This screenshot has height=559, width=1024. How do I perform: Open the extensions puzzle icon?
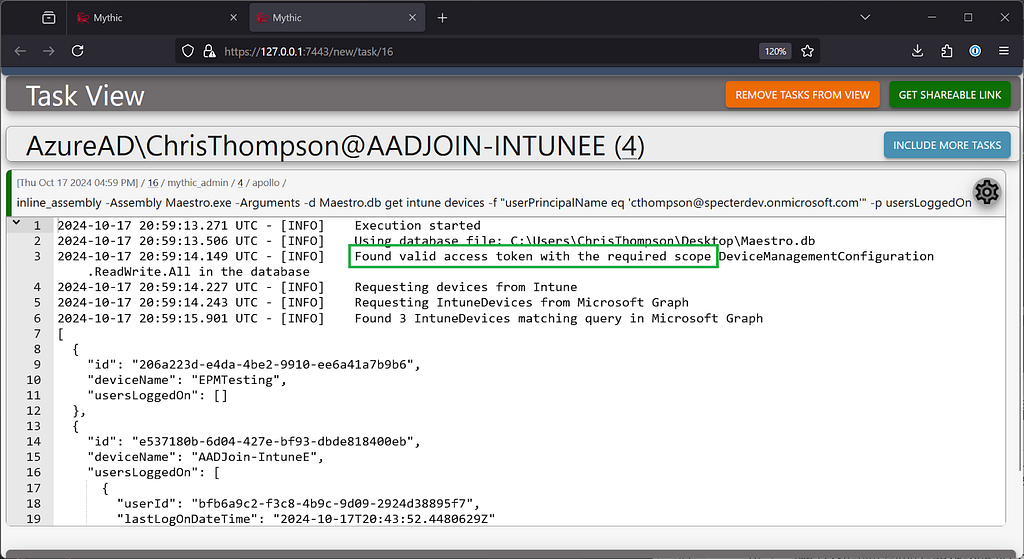946,51
